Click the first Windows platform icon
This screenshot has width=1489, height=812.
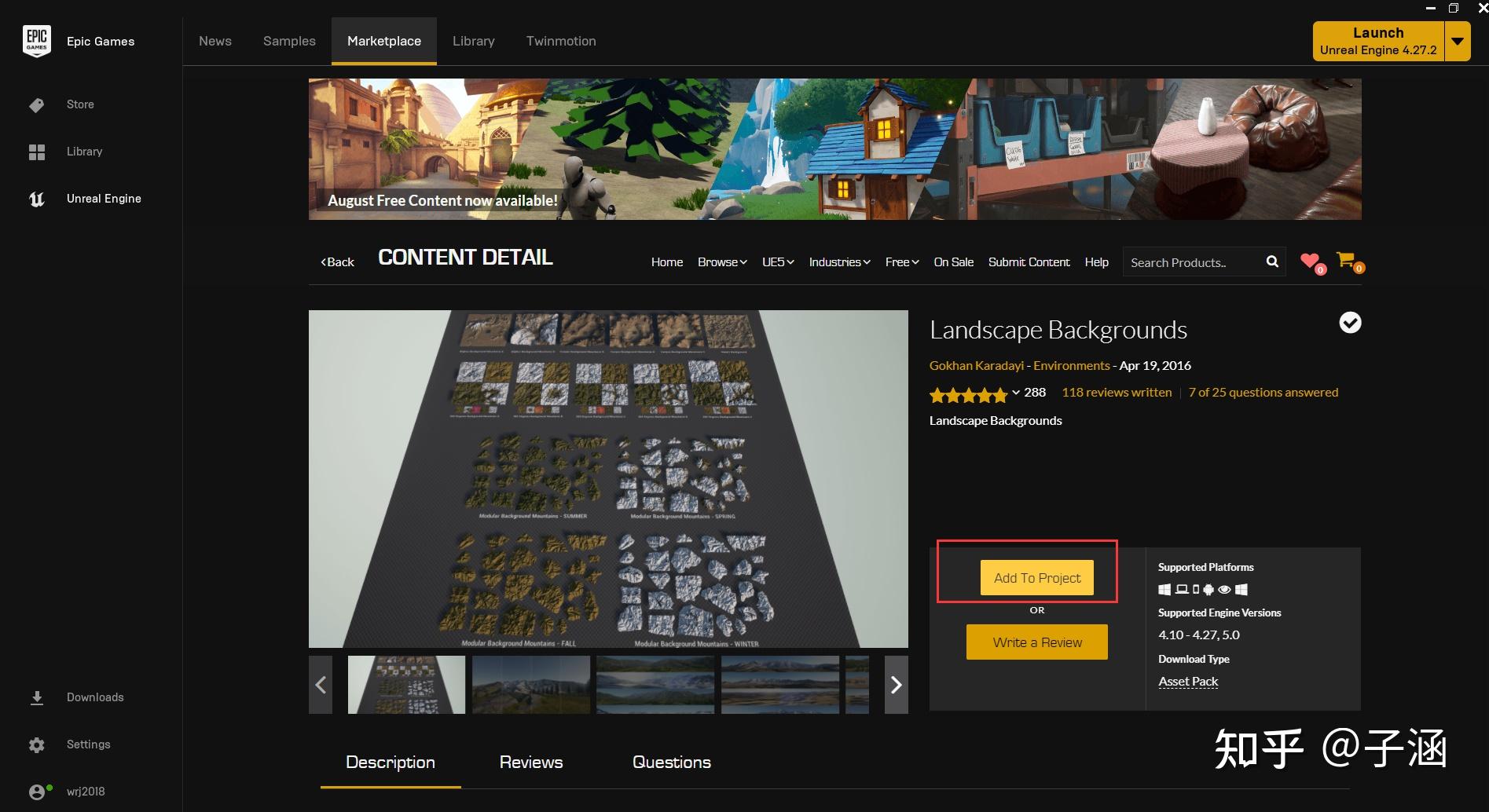[1164, 590]
